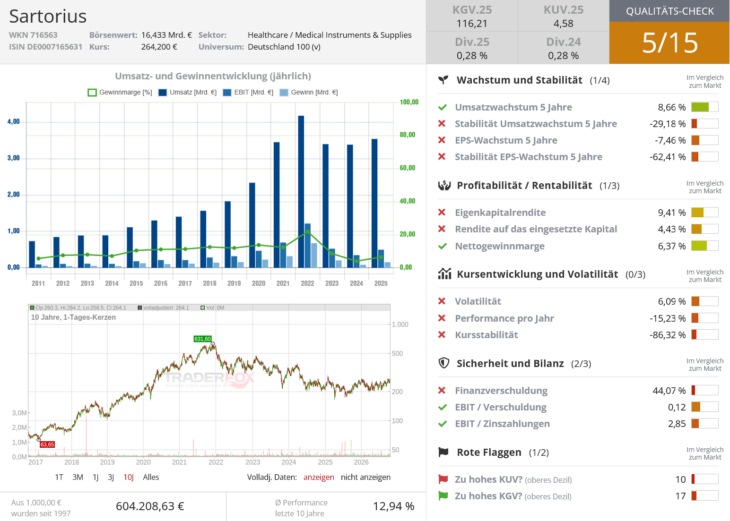Image resolution: width=730 pixels, height=521 pixels.
Task: Open the Finanzverschuldung metric link
Action: [501, 390]
